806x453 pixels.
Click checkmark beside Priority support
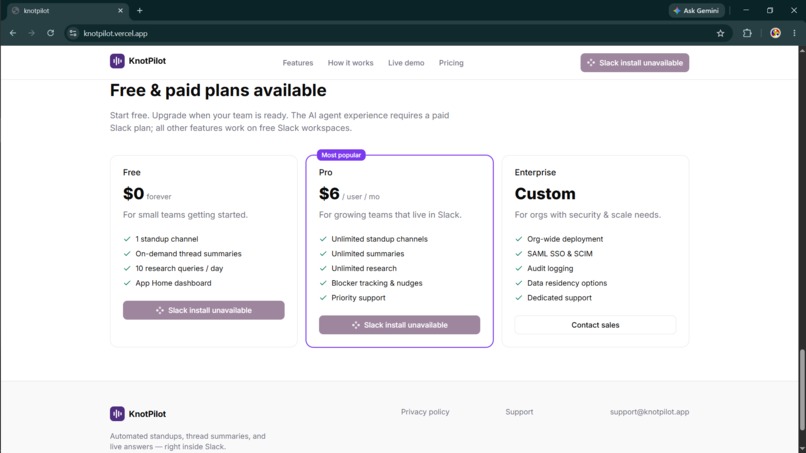(x=323, y=297)
